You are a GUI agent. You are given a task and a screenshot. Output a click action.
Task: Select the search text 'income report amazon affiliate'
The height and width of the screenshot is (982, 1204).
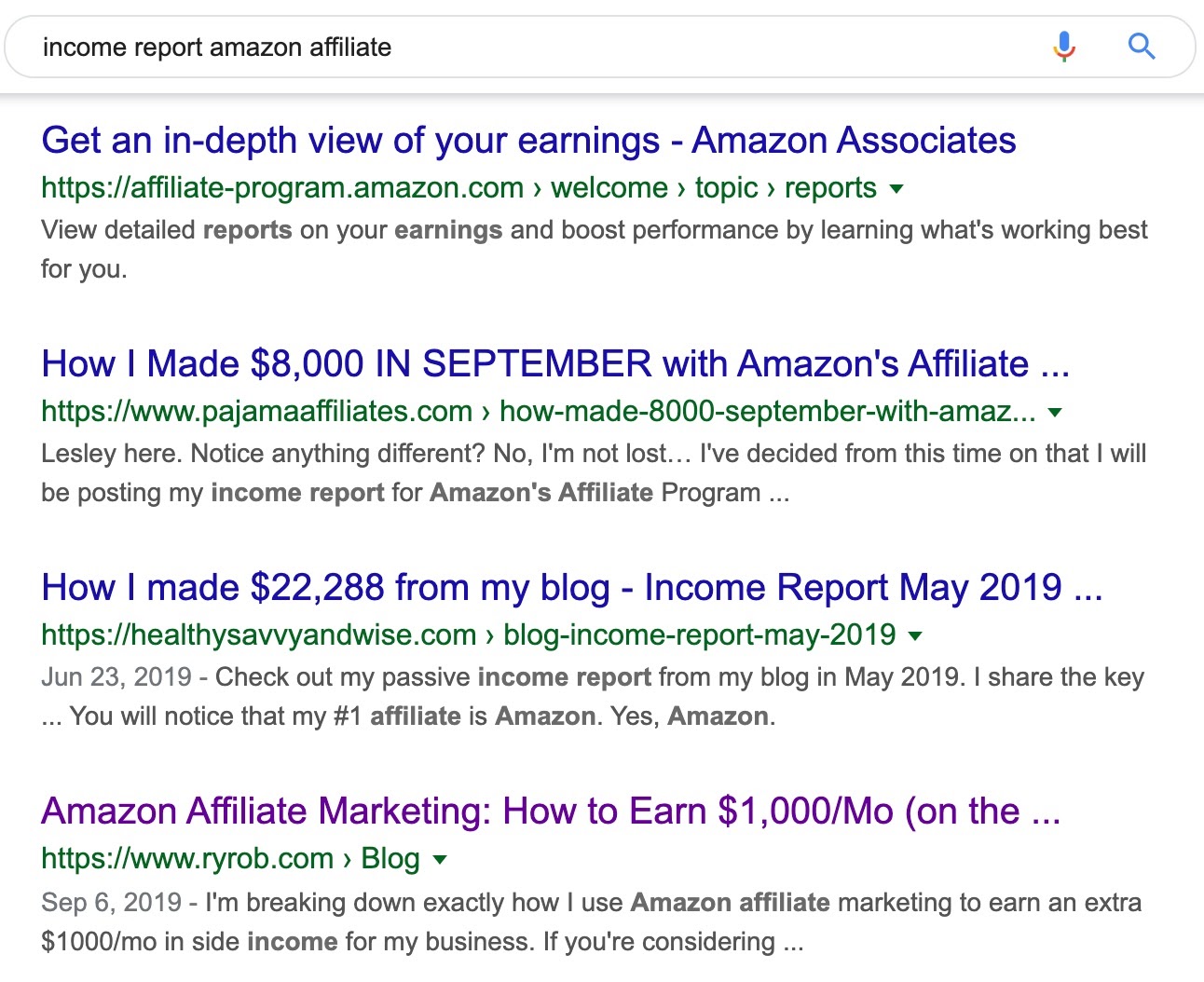[215, 47]
